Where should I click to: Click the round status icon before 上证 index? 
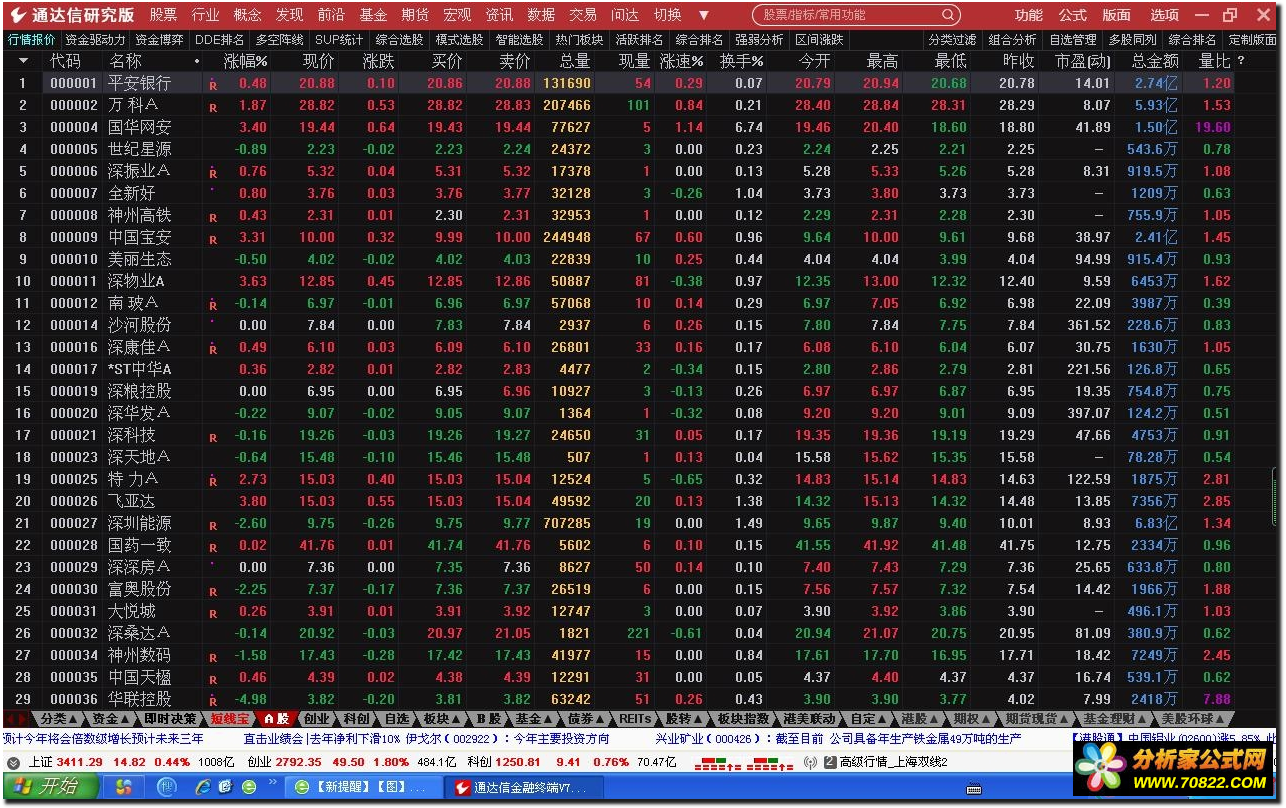[x=13, y=762]
